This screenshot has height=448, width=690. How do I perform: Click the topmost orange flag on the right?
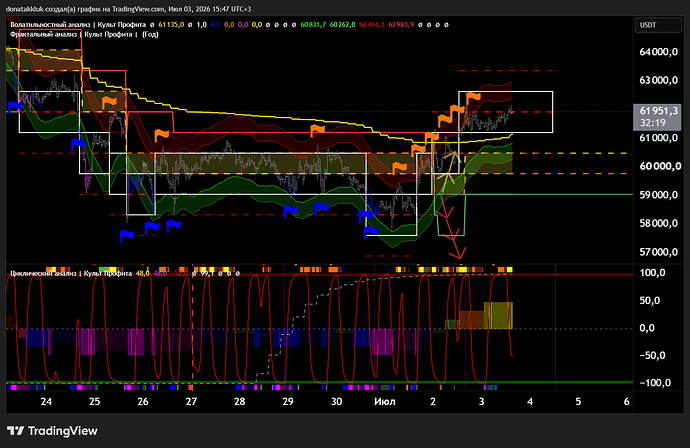[473, 98]
